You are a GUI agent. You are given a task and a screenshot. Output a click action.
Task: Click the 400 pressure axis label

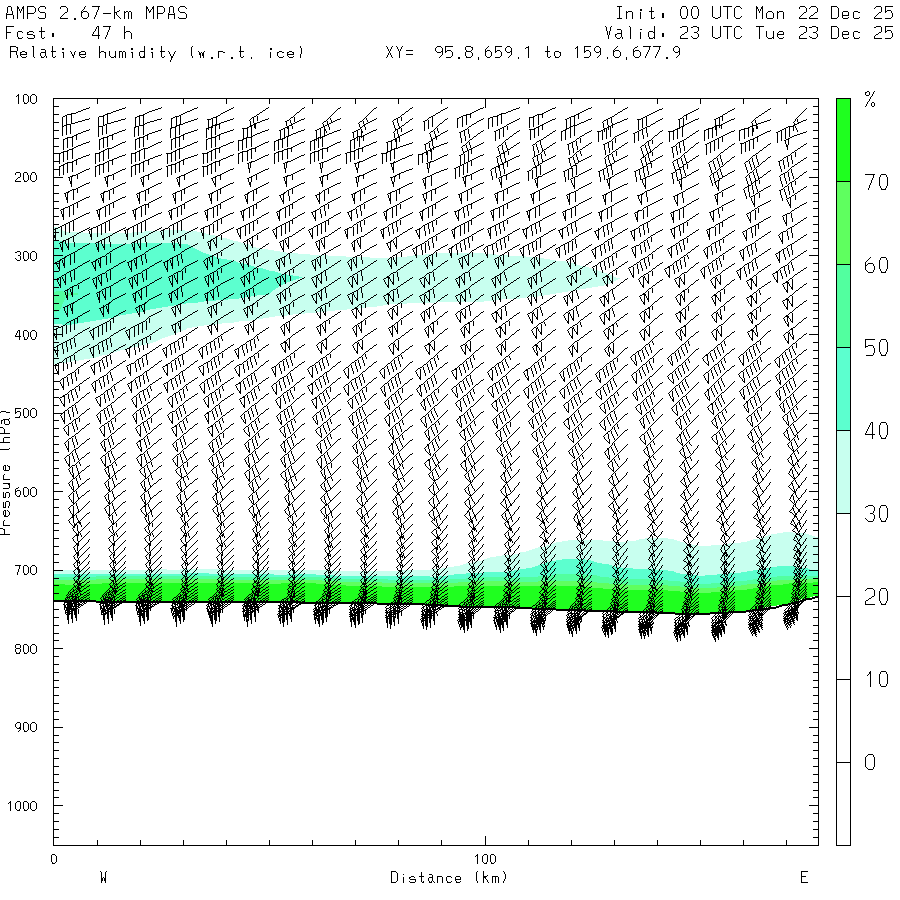coord(26,335)
